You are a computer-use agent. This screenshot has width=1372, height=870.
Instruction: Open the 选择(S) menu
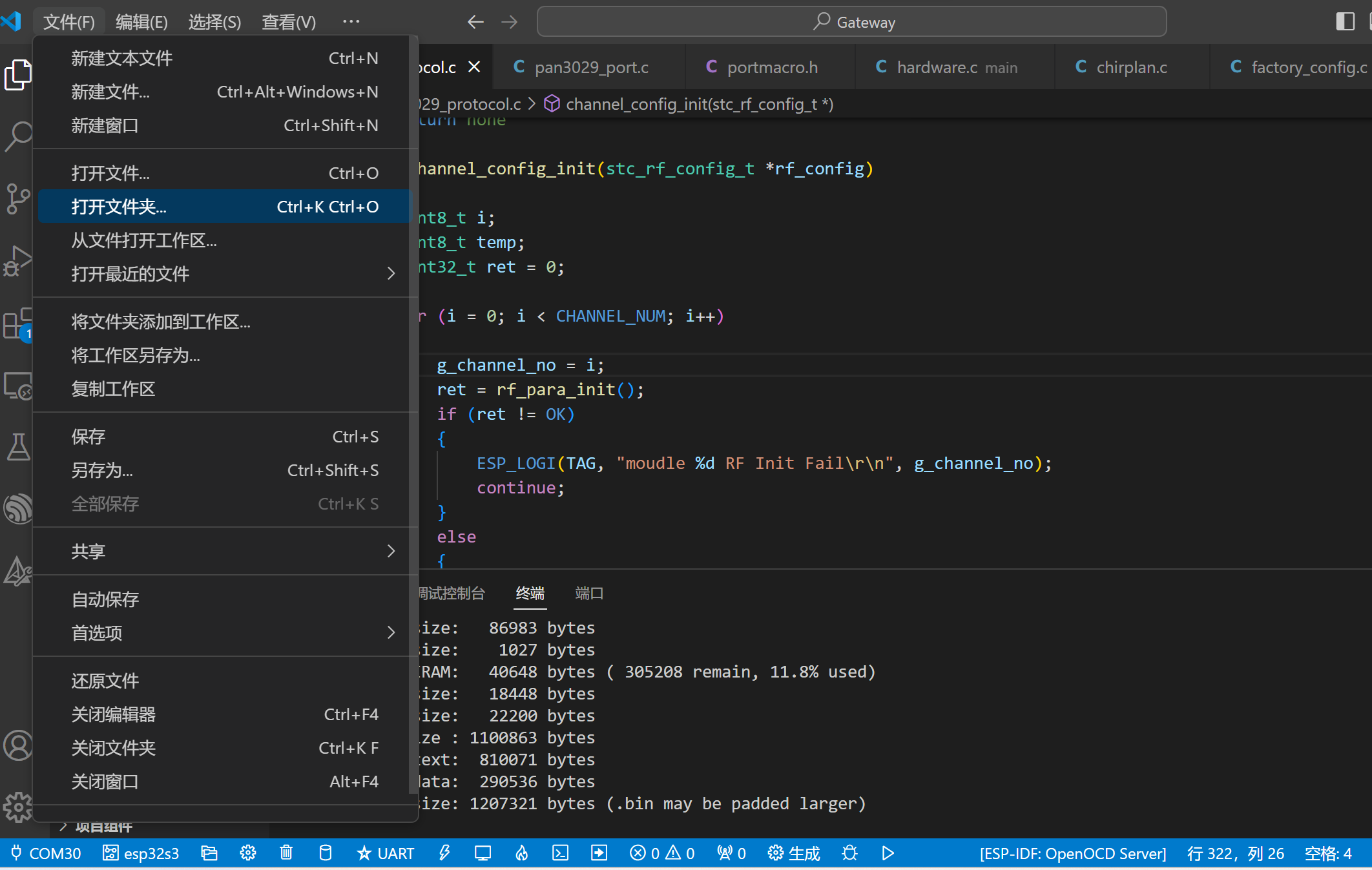[x=214, y=22]
